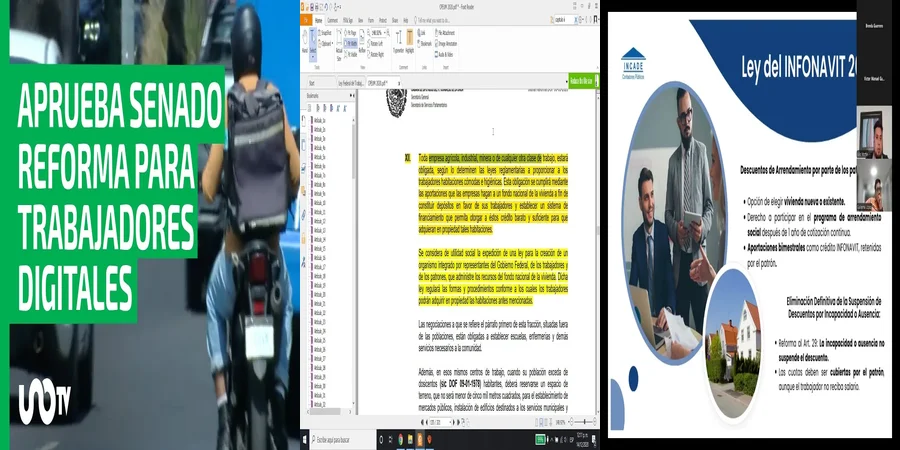Select the Hand tool in Foxit Reader

click(x=305, y=42)
